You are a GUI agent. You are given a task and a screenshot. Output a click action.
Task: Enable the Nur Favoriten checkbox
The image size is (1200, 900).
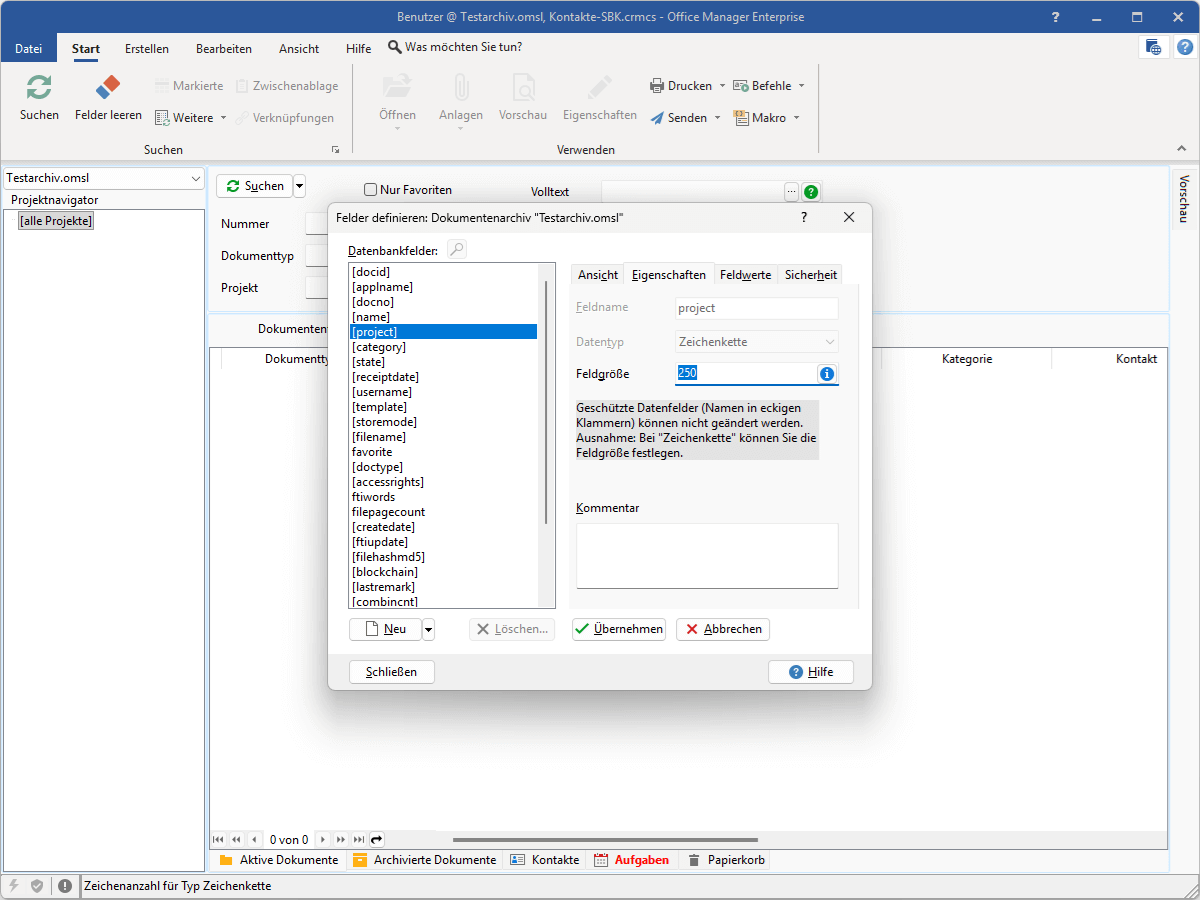tap(371, 190)
